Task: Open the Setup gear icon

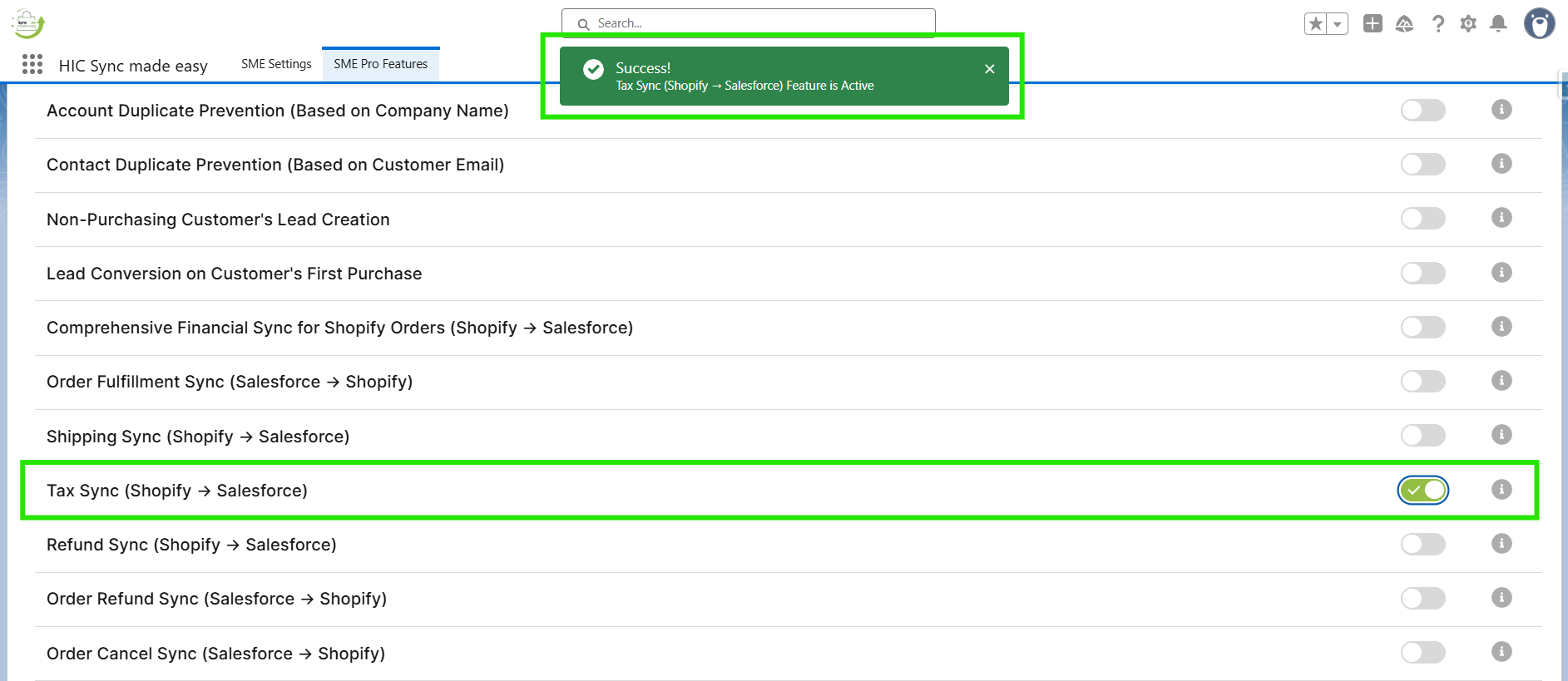Action: (x=1468, y=24)
